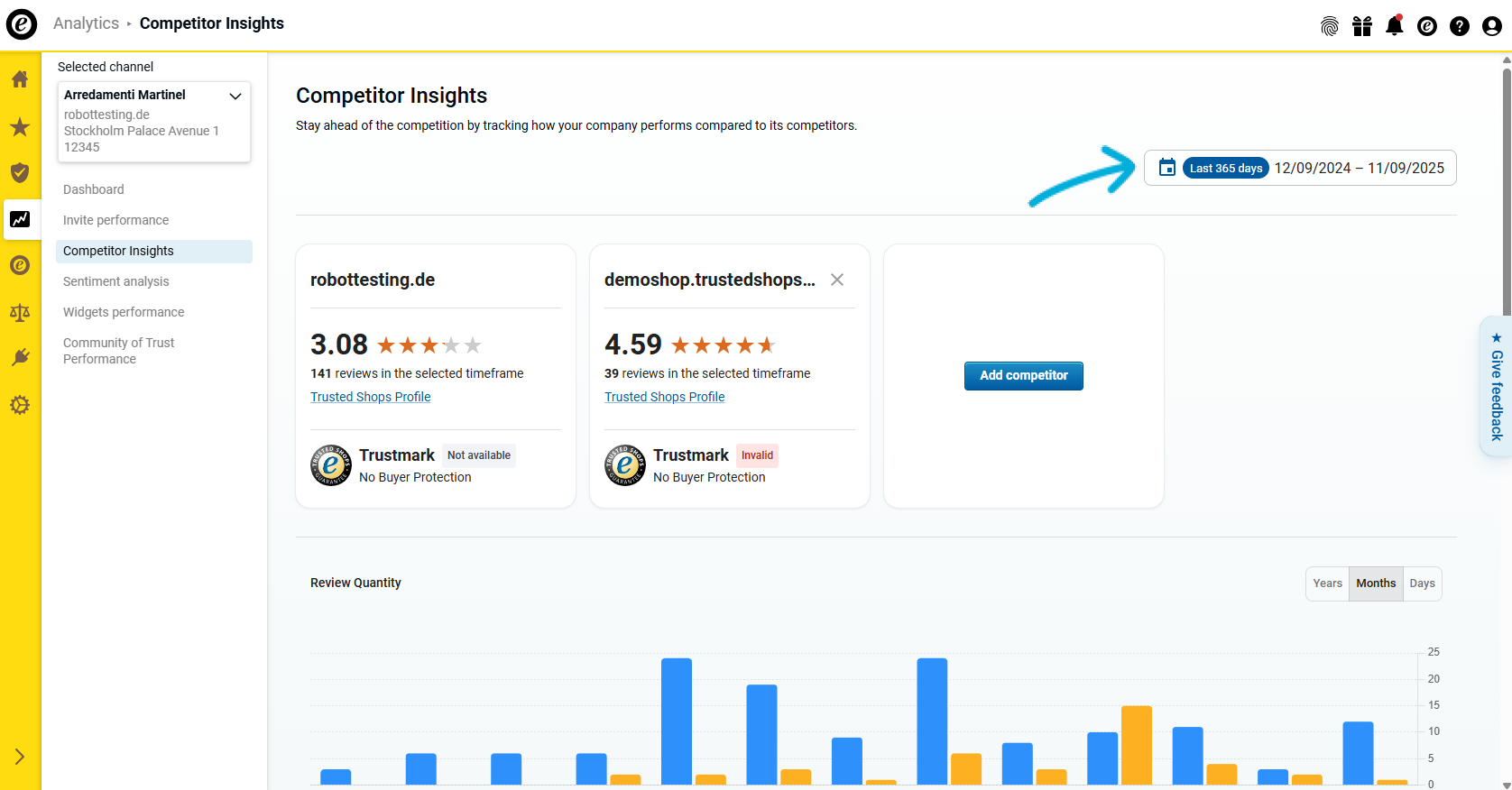
Task: Expand the collapsed sidebar with chevron arrow
Action: click(20, 757)
